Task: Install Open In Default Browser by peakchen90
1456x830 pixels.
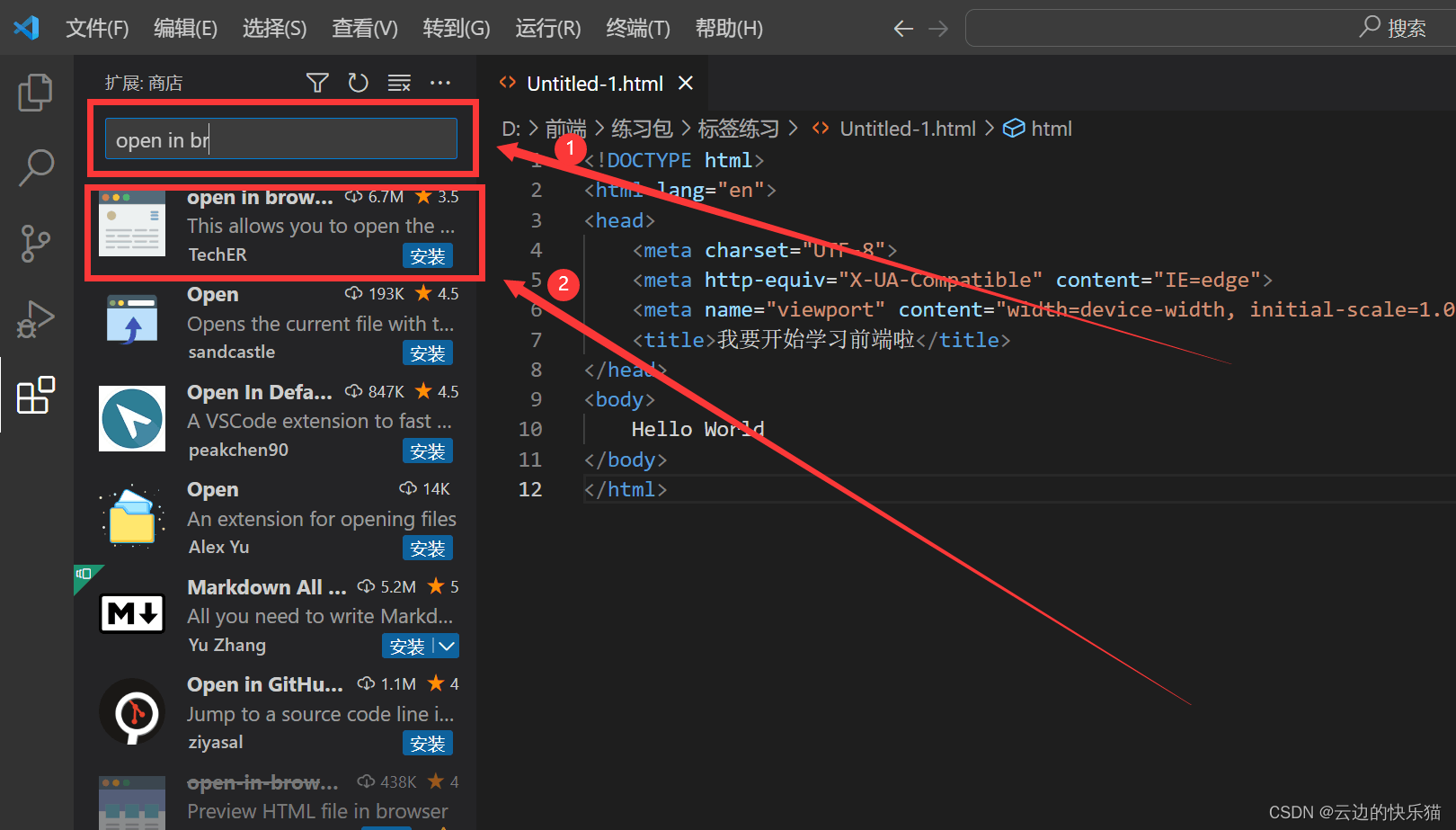Action: click(x=428, y=451)
